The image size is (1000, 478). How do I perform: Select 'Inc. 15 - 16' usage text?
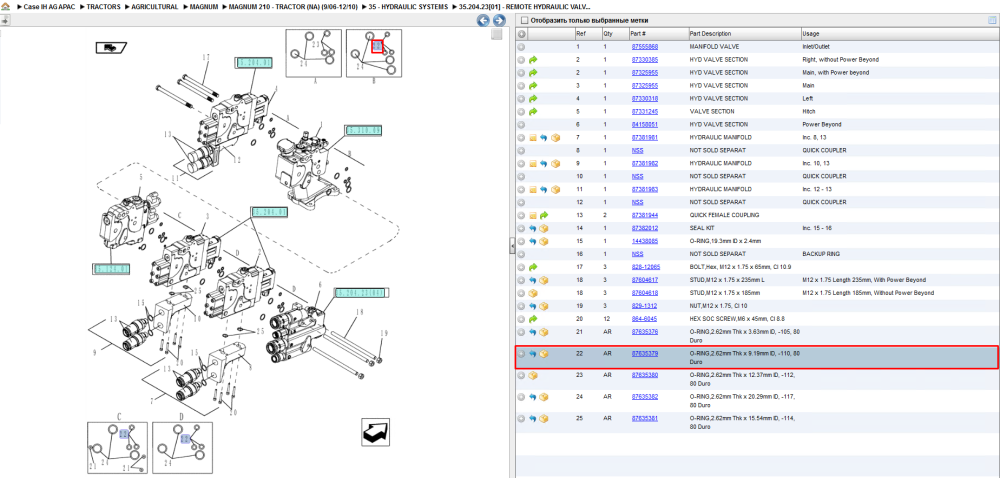click(818, 228)
